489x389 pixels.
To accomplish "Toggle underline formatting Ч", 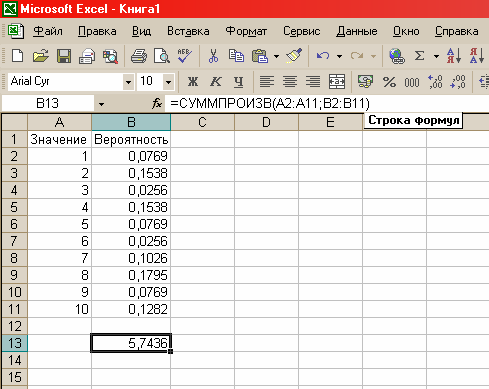I will click(238, 82).
